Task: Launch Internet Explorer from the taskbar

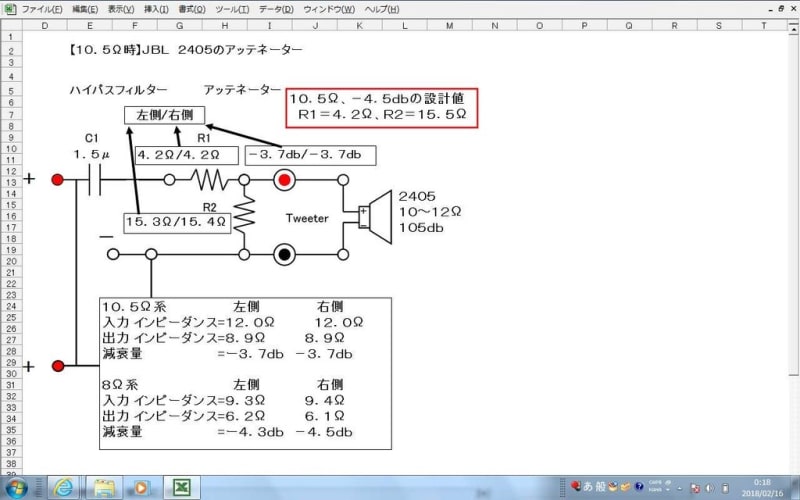Action: (x=64, y=488)
